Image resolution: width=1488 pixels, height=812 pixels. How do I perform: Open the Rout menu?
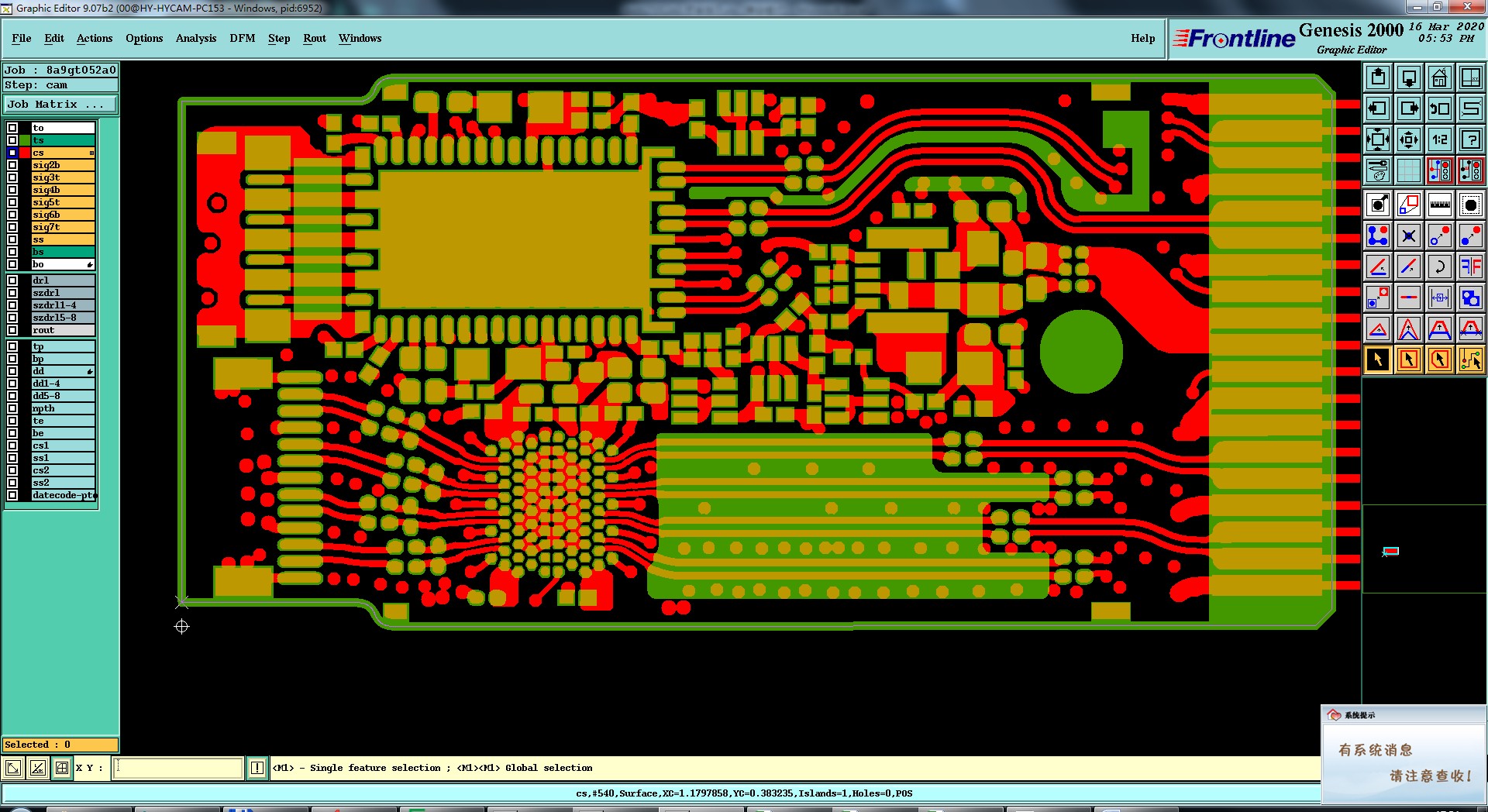[x=315, y=38]
